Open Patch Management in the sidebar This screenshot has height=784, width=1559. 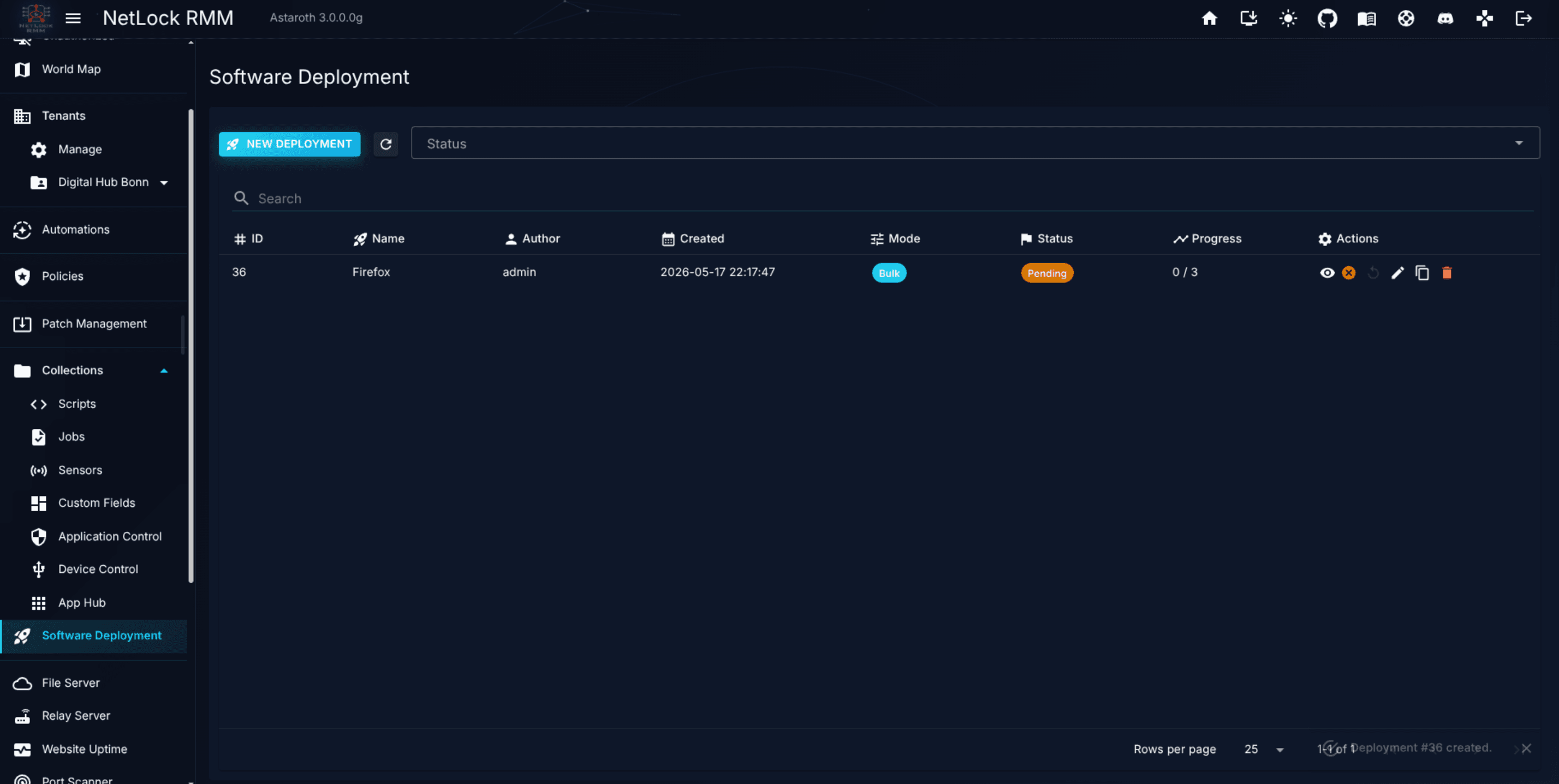[x=94, y=324]
